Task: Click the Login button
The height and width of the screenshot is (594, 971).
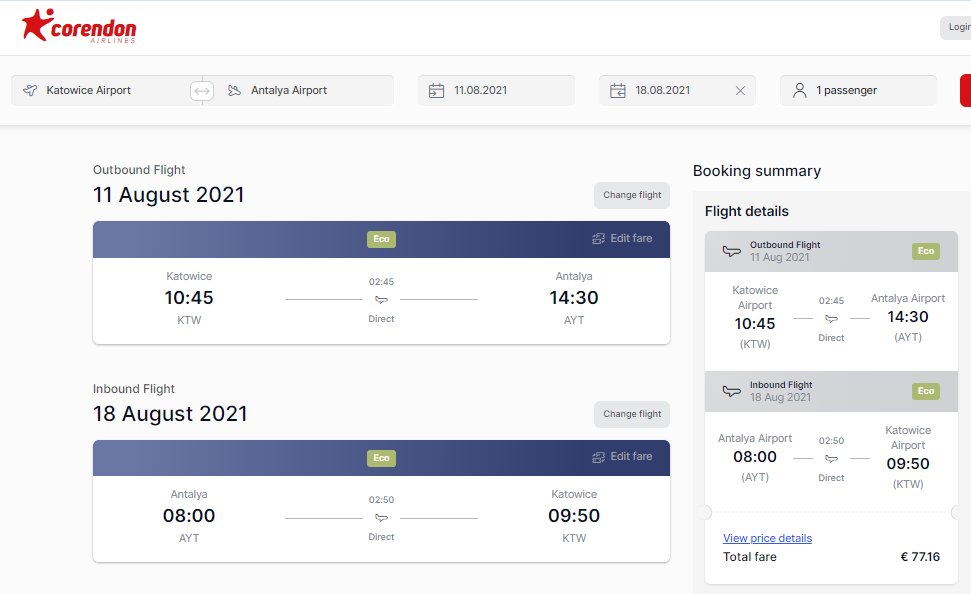Action: click(x=957, y=27)
